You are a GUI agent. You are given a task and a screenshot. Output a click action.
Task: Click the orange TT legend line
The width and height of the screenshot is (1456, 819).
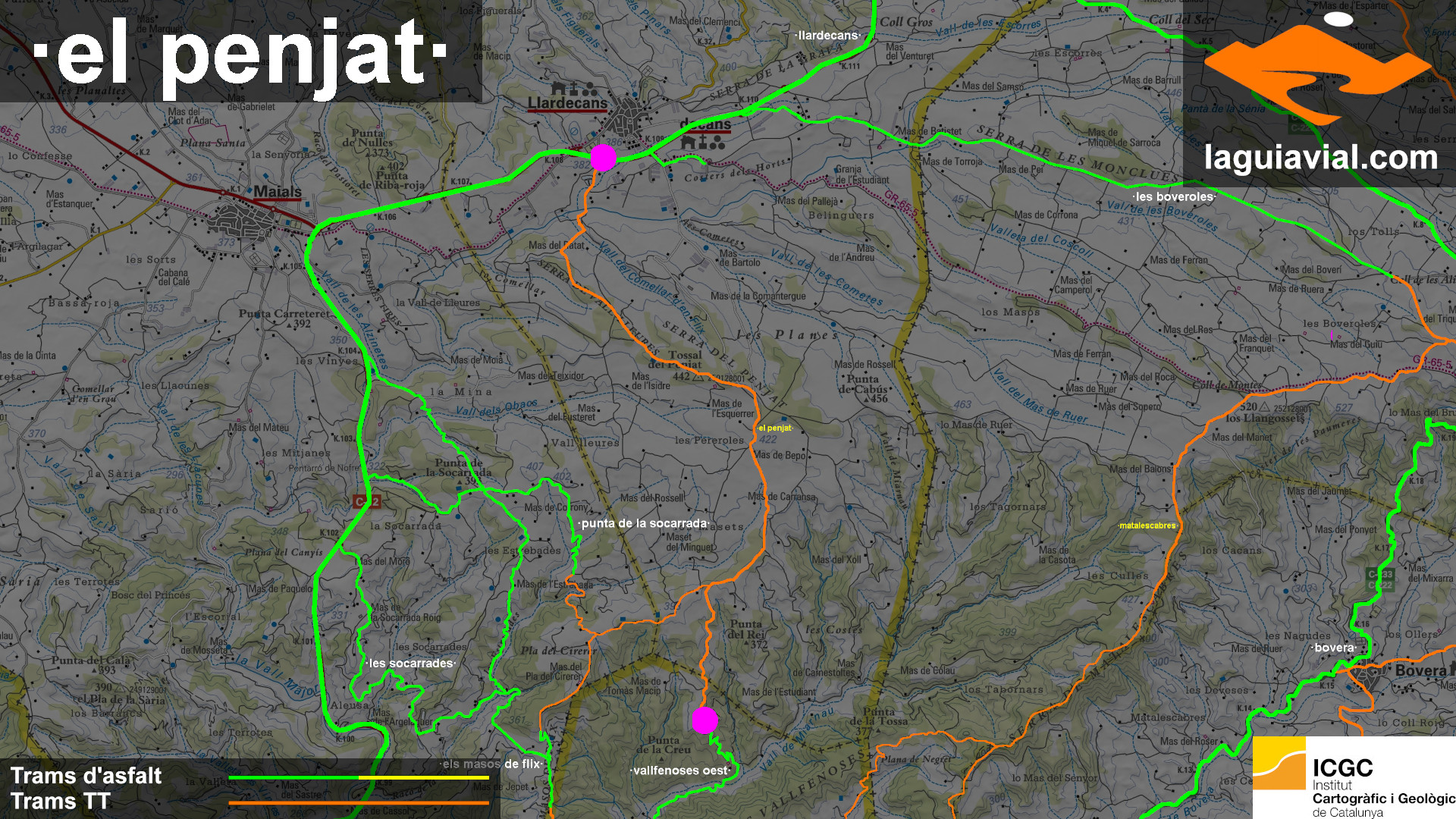358,802
